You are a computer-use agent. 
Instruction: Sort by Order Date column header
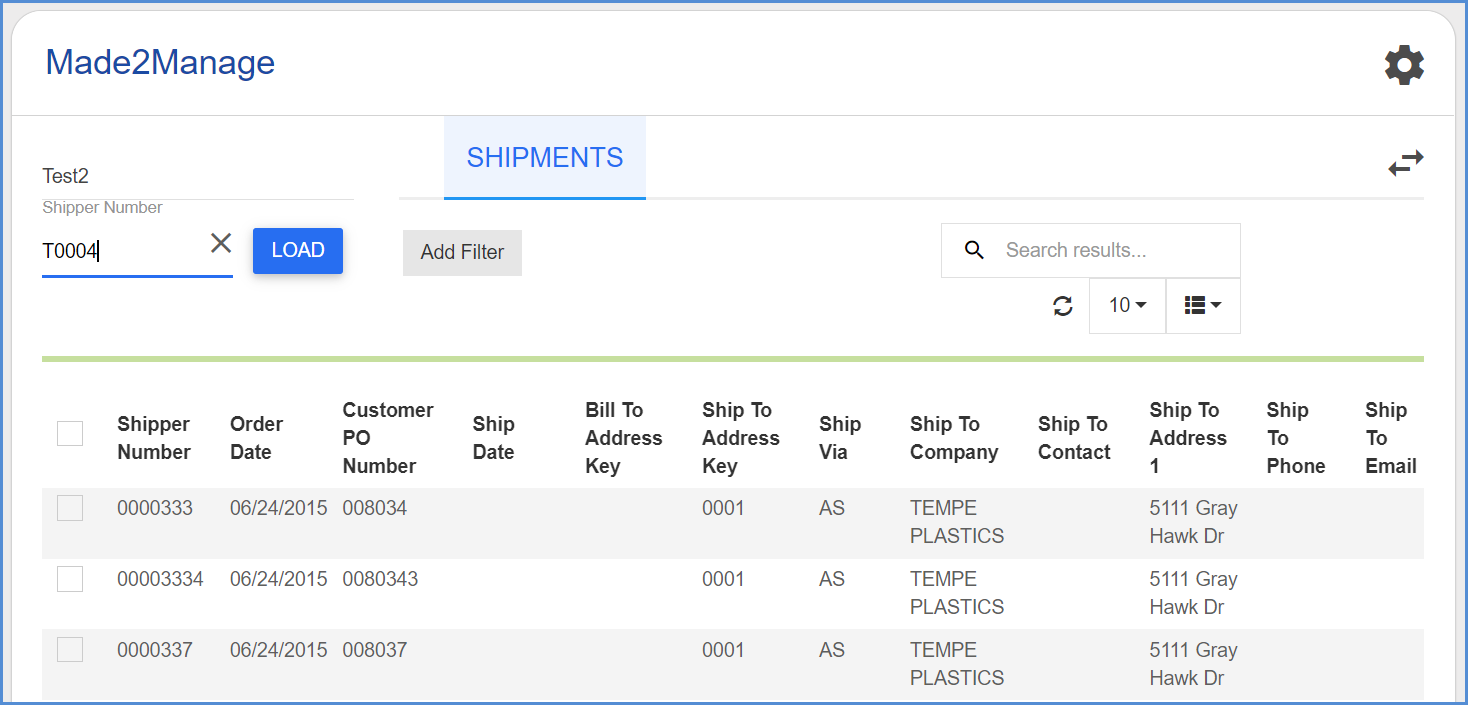click(257, 438)
